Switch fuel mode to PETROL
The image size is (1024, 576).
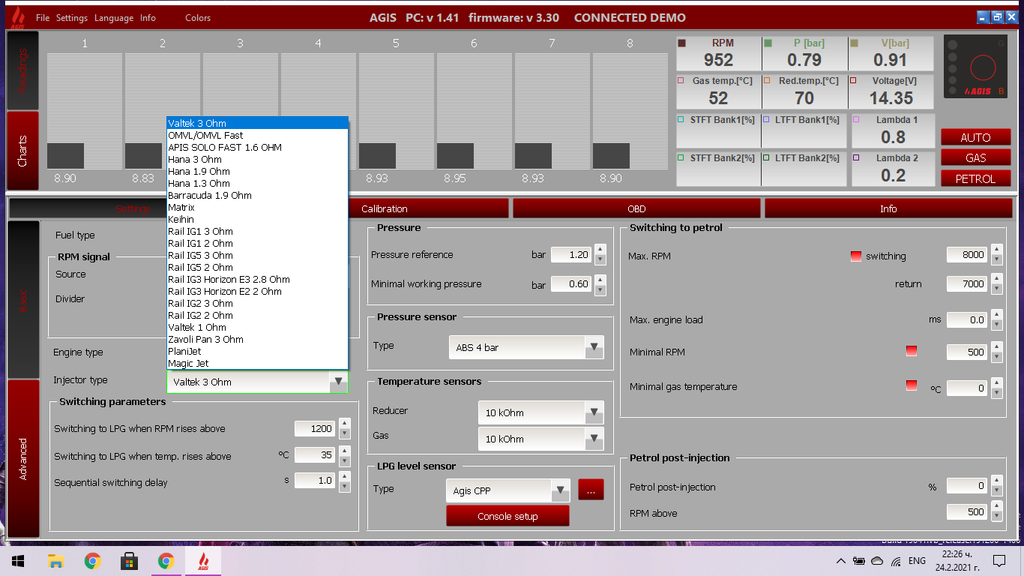pos(975,178)
